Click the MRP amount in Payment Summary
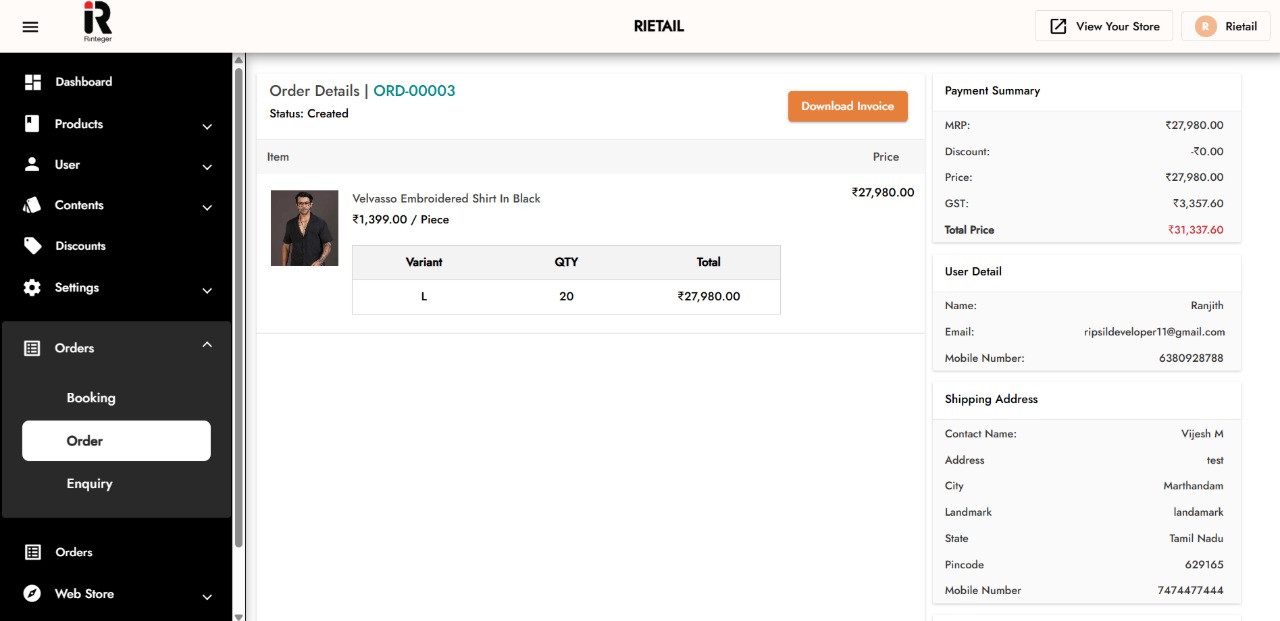 click(x=1194, y=126)
